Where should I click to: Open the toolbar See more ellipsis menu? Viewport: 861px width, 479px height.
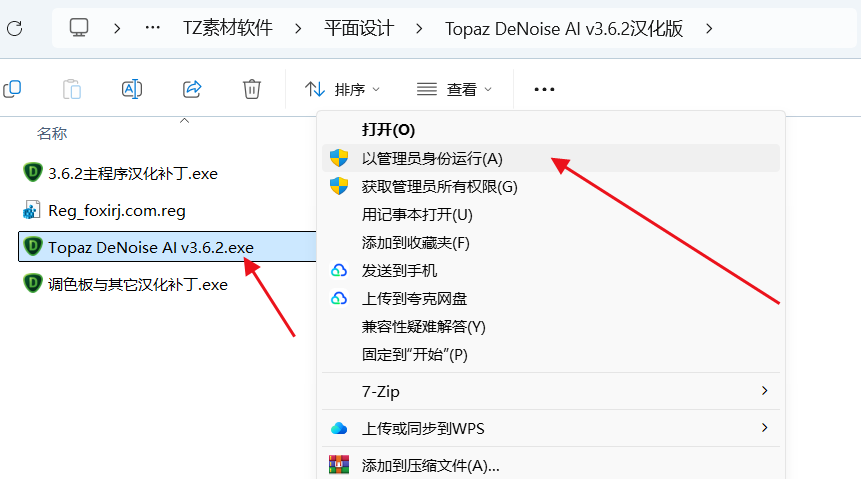coord(544,89)
